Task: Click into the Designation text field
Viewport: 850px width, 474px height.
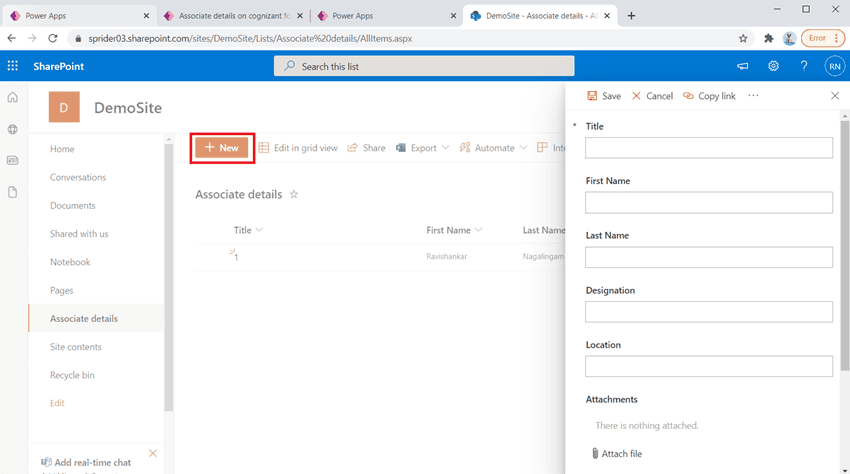Action: (708, 312)
